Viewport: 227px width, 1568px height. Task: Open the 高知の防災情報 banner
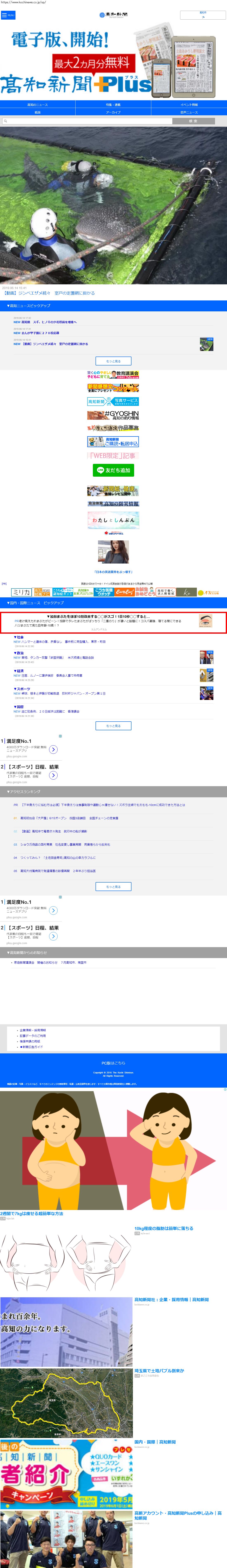point(113,504)
